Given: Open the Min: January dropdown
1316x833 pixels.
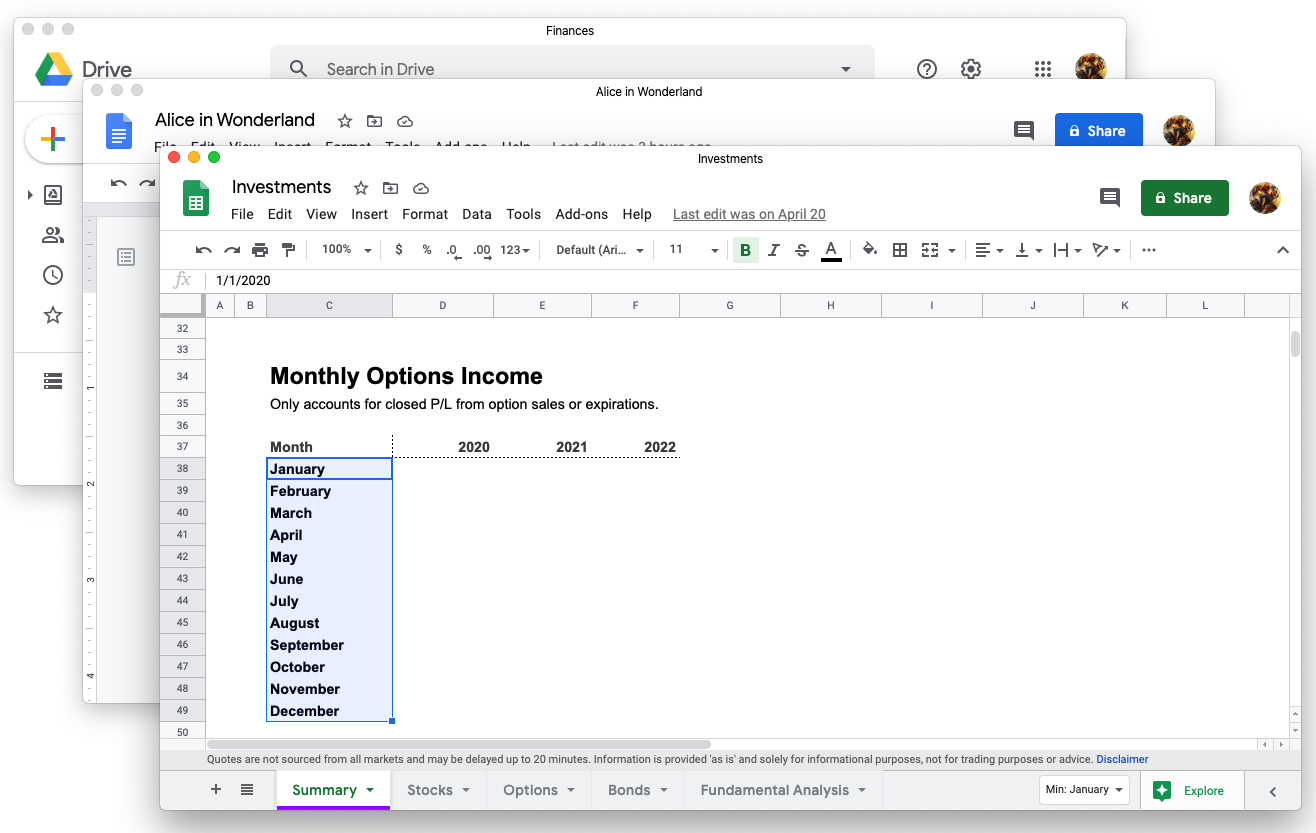Looking at the screenshot, I should coord(1084,790).
